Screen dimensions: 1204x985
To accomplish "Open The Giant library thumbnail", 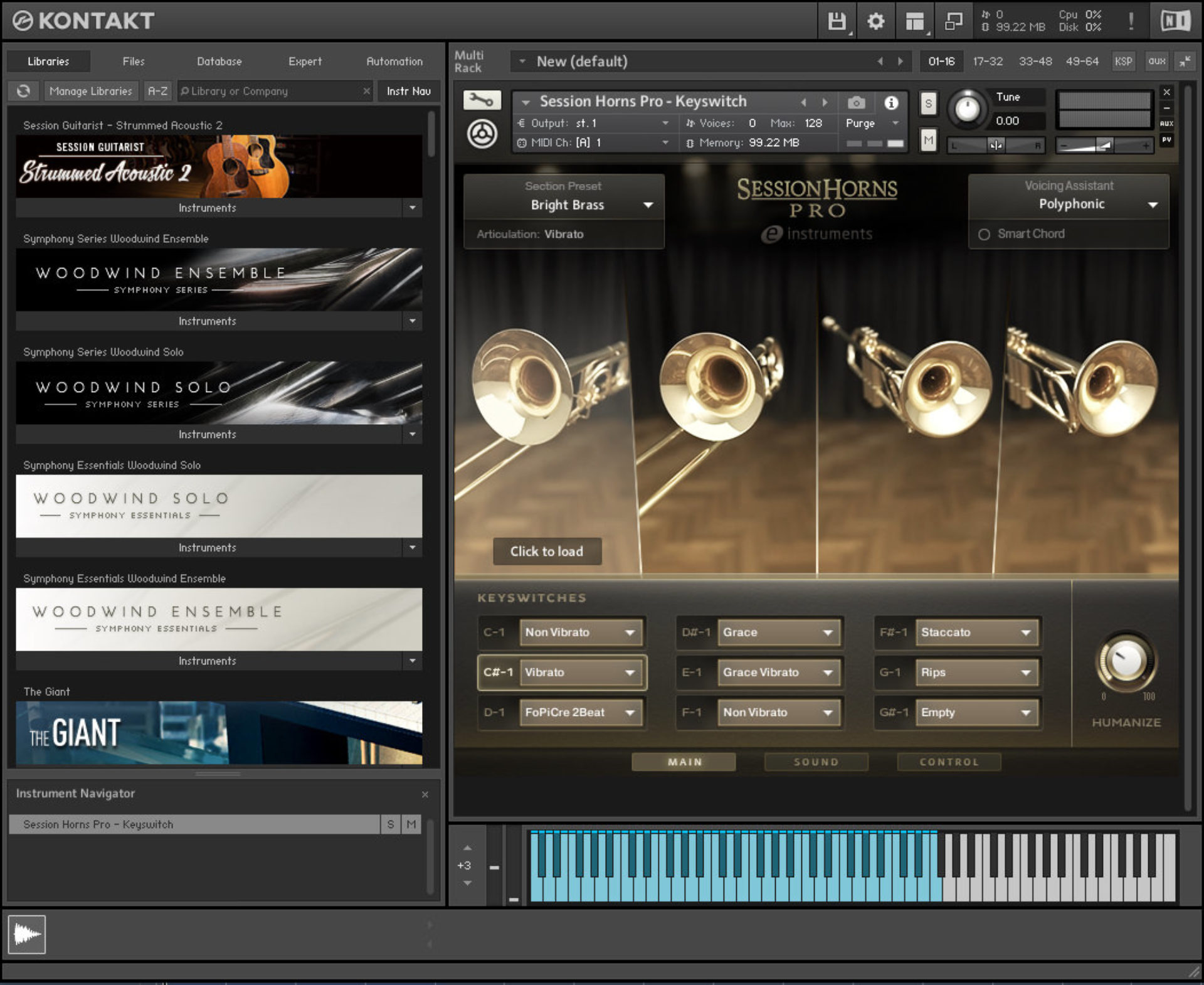I will [x=218, y=733].
